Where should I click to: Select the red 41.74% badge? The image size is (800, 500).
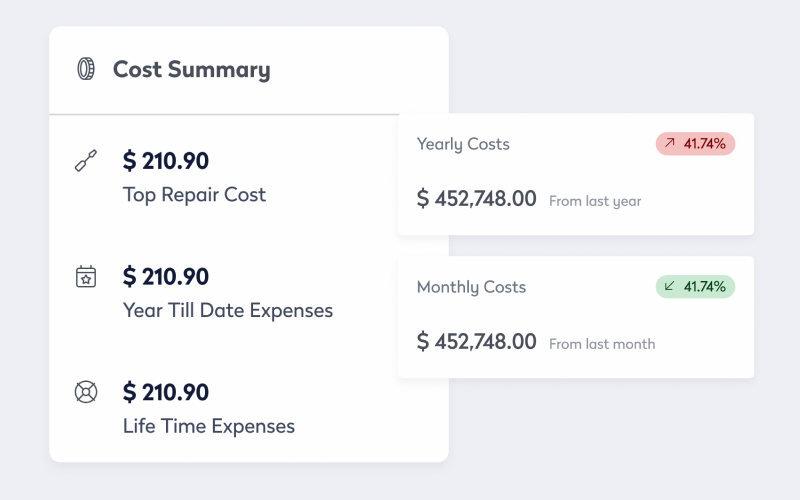pyautogui.click(x=695, y=143)
